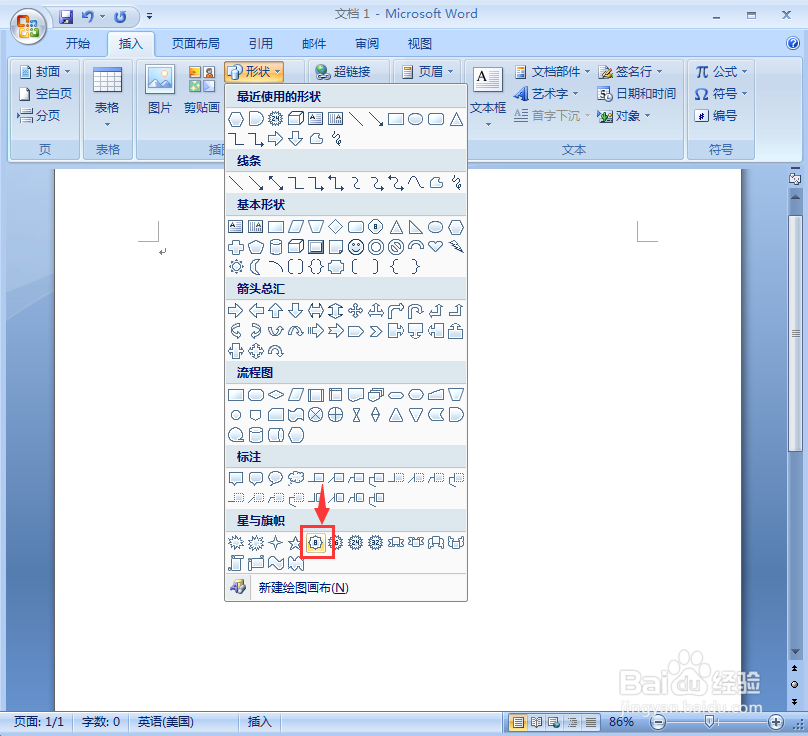Select the four-way quad arrow in 箭头总汇
This screenshot has width=808, height=736.
pyautogui.click(x=356, y=310)
